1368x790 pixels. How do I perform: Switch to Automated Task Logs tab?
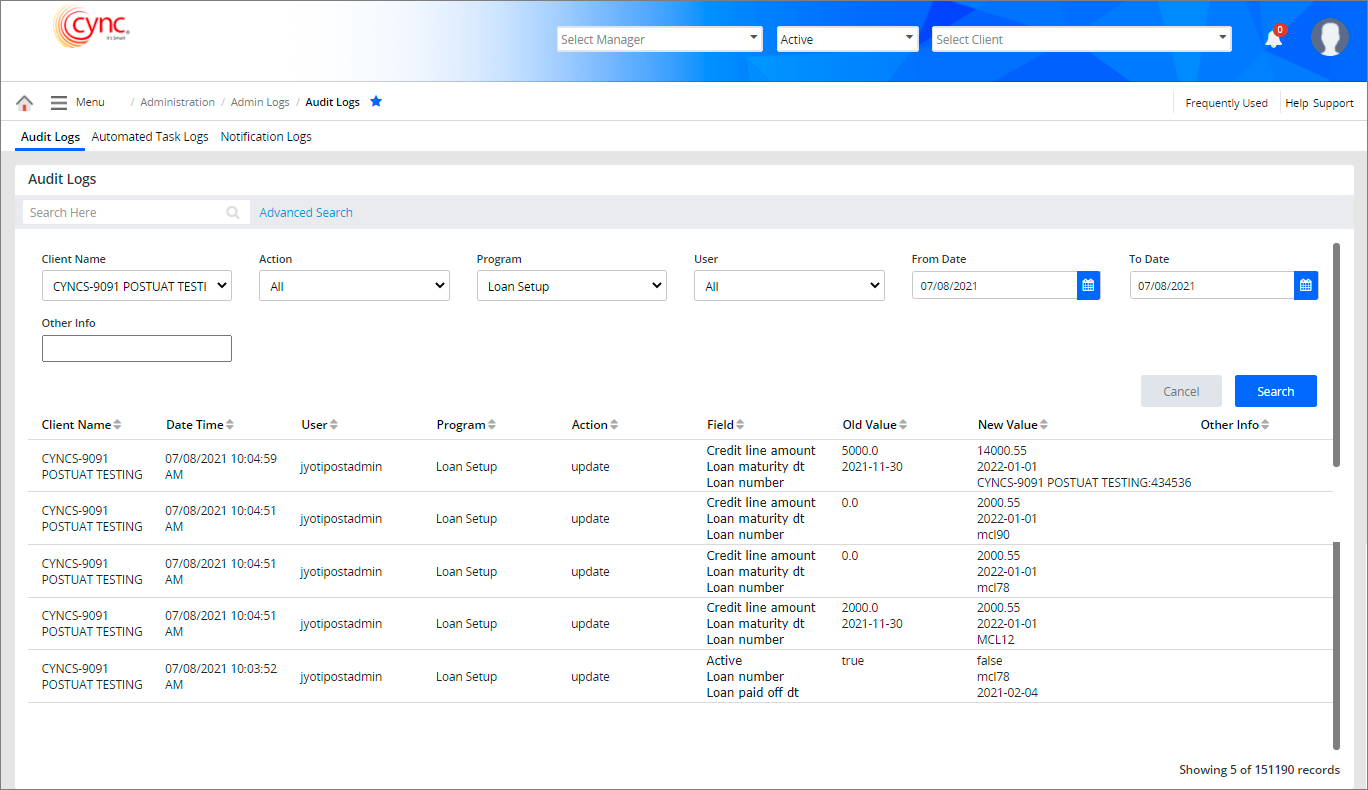150,137
